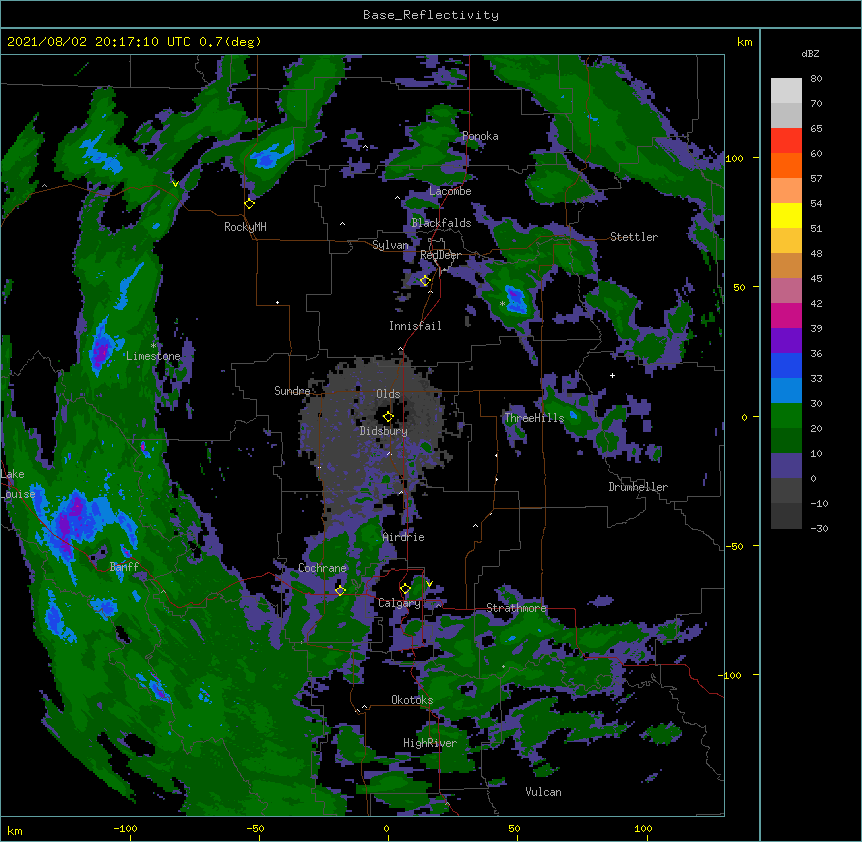The height and width of the screenshot is (842, 862).
Task: Pick the orange 57-60 dBZ legend swatch
Action: [x=786, y=166]
